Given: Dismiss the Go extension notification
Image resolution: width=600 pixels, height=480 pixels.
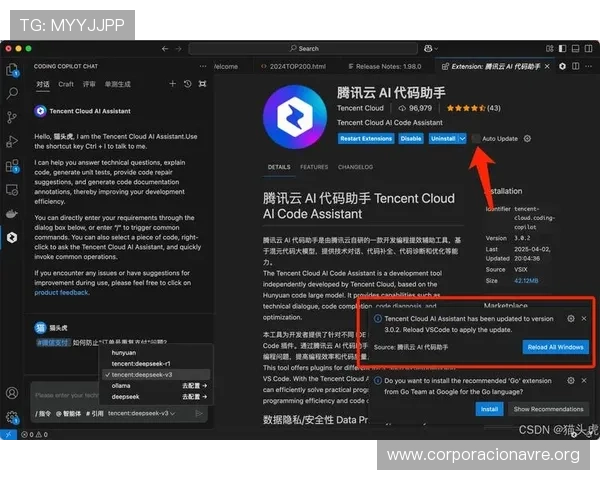Looking at the screenshot, I should (584, 380).
